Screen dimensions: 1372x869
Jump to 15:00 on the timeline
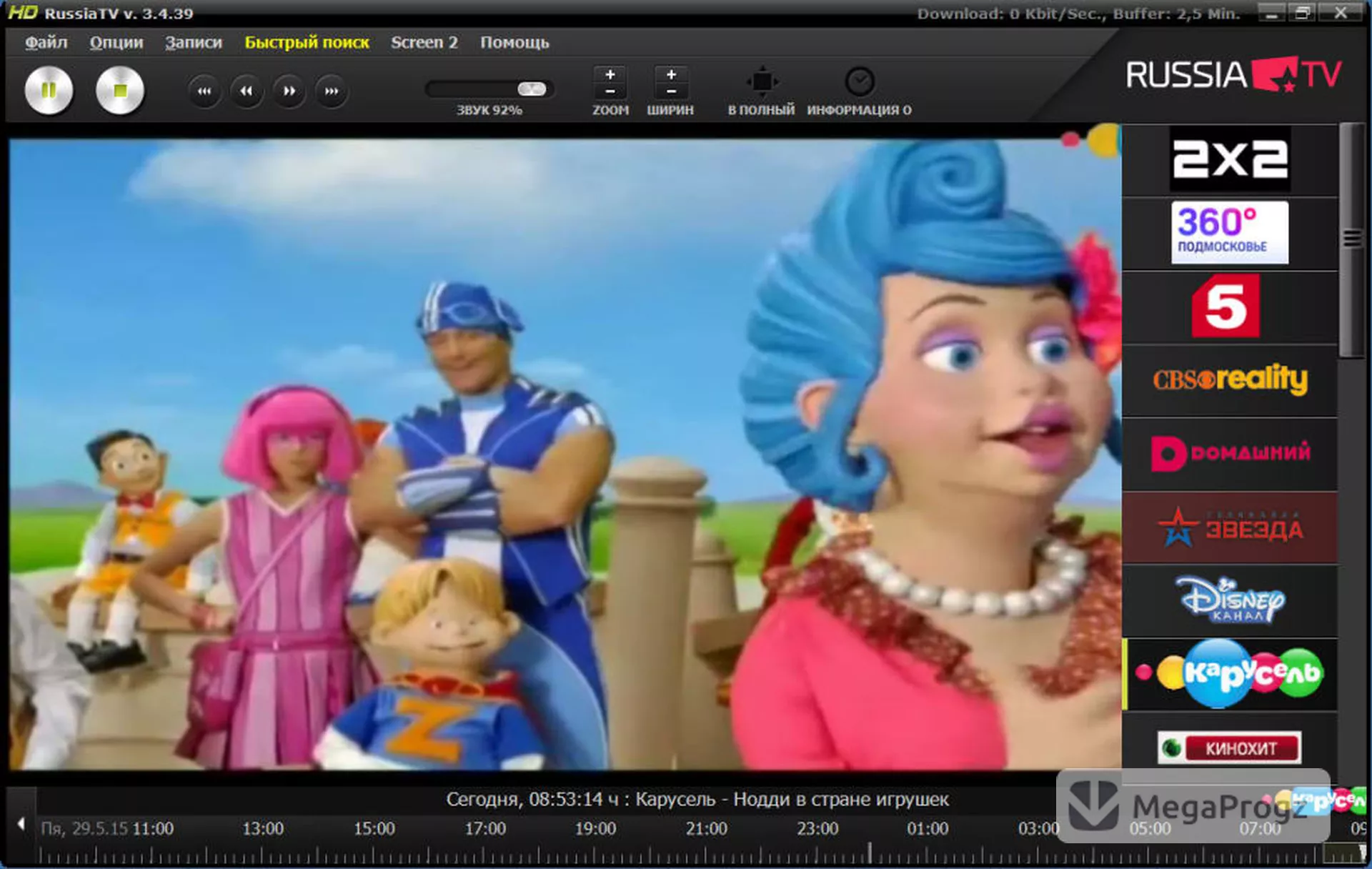[x=374, y=828]
